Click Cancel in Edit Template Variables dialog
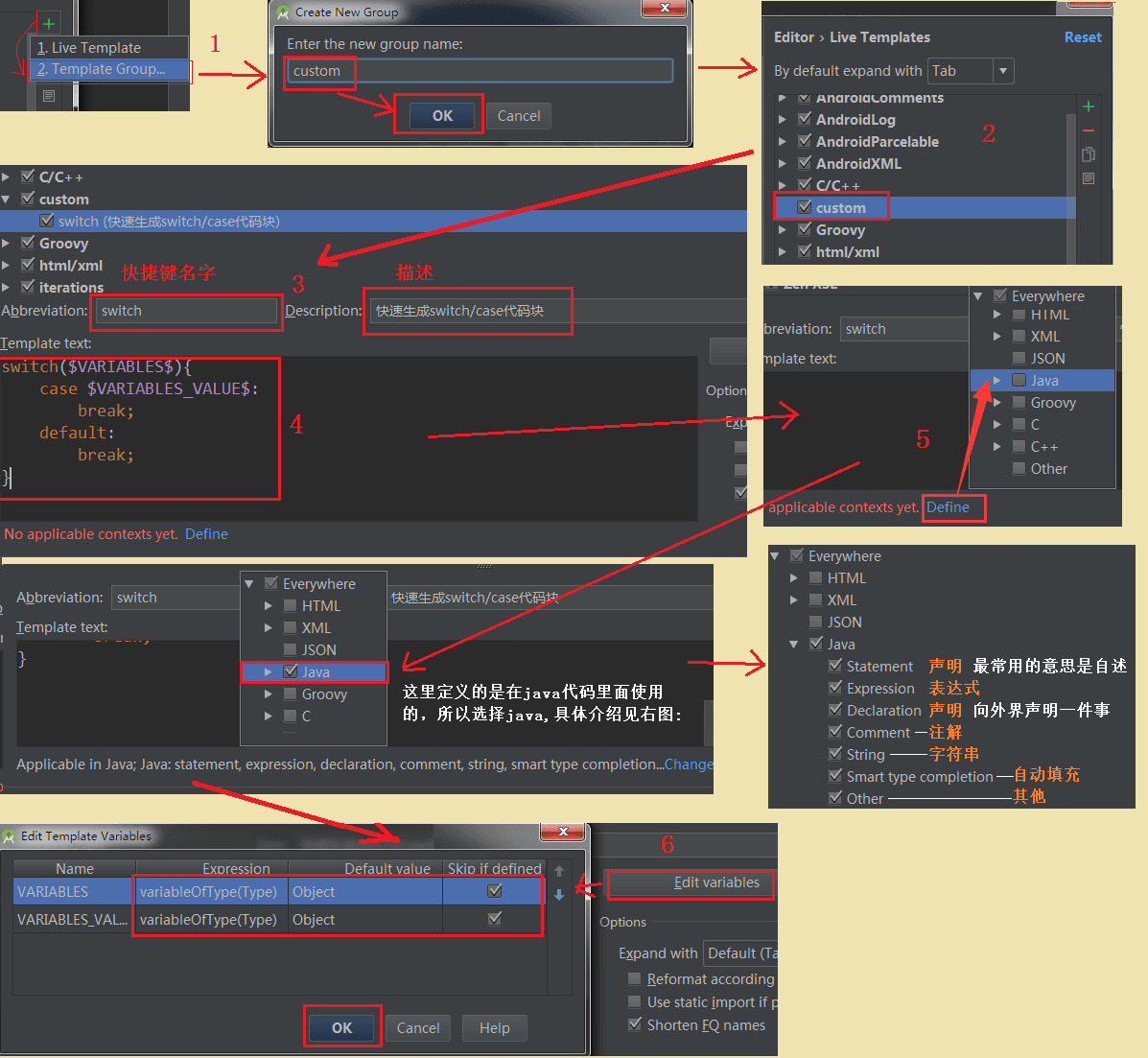The width and height of the screenshot is (1148, 1058). [418, 1028]
